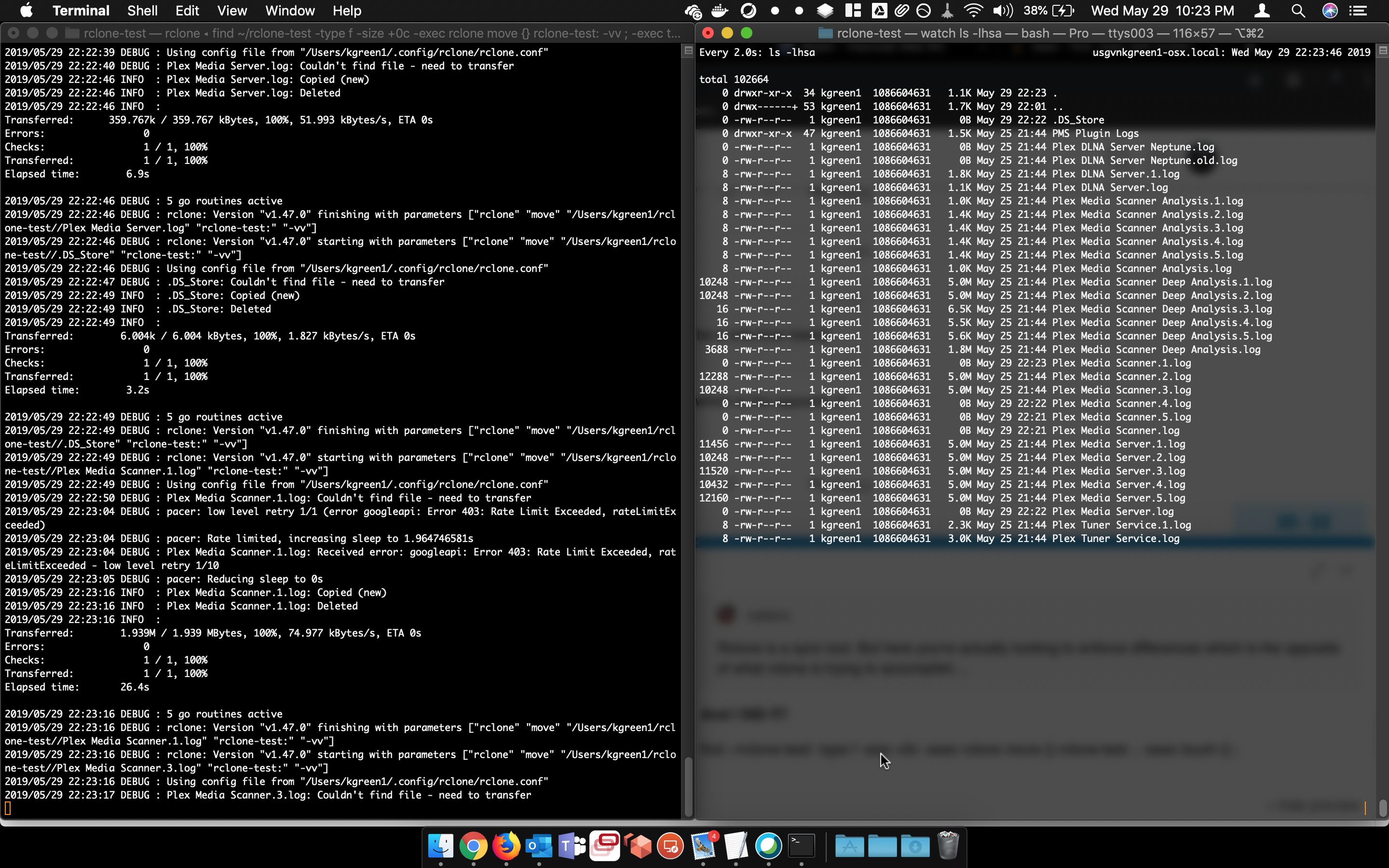Click the split pane icon in right terminal
Screen dimensions: 1389x868
[1383, 51]
